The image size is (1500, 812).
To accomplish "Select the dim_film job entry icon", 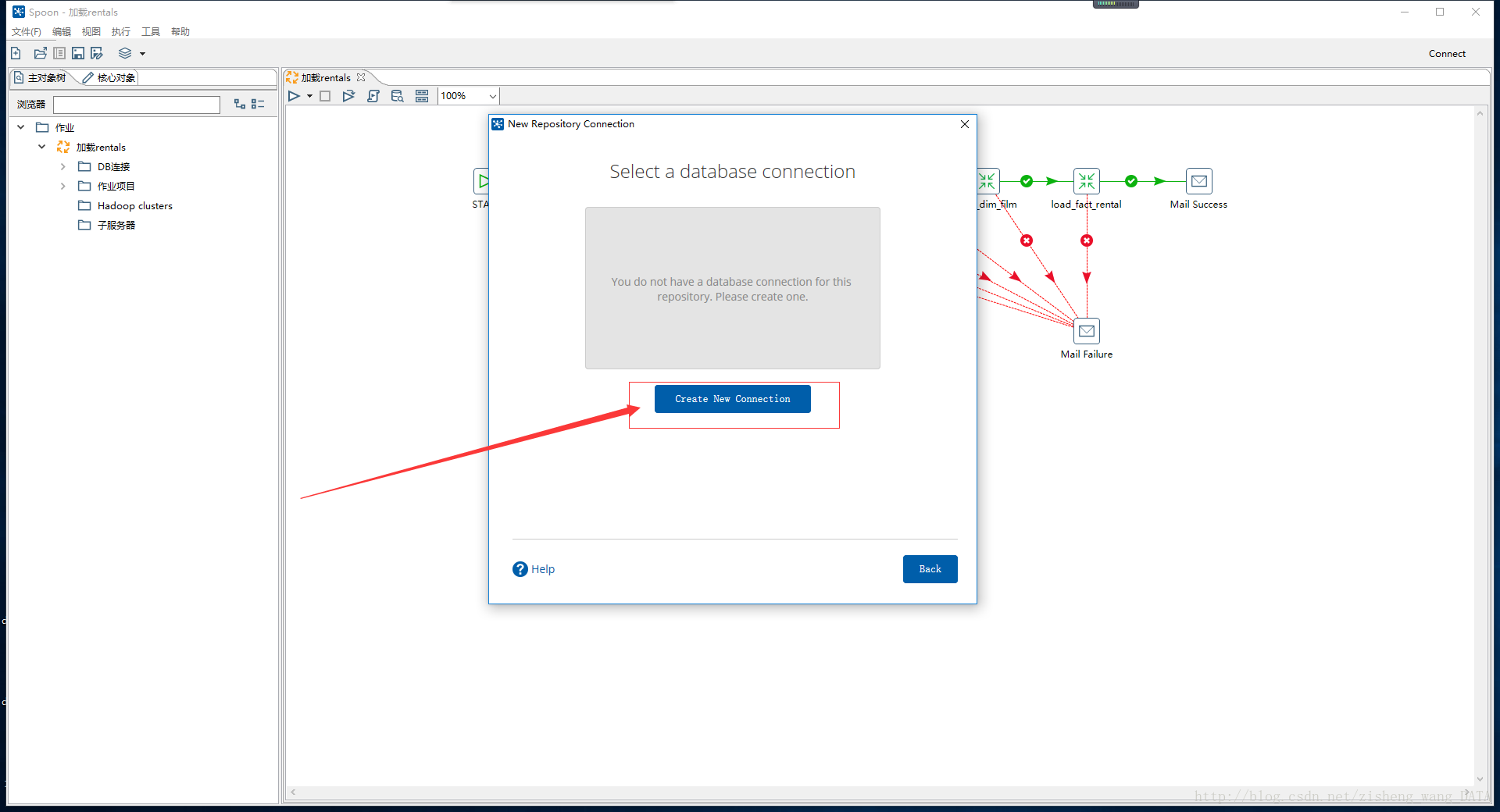I will pyautogui.click(x=988, y=181).
